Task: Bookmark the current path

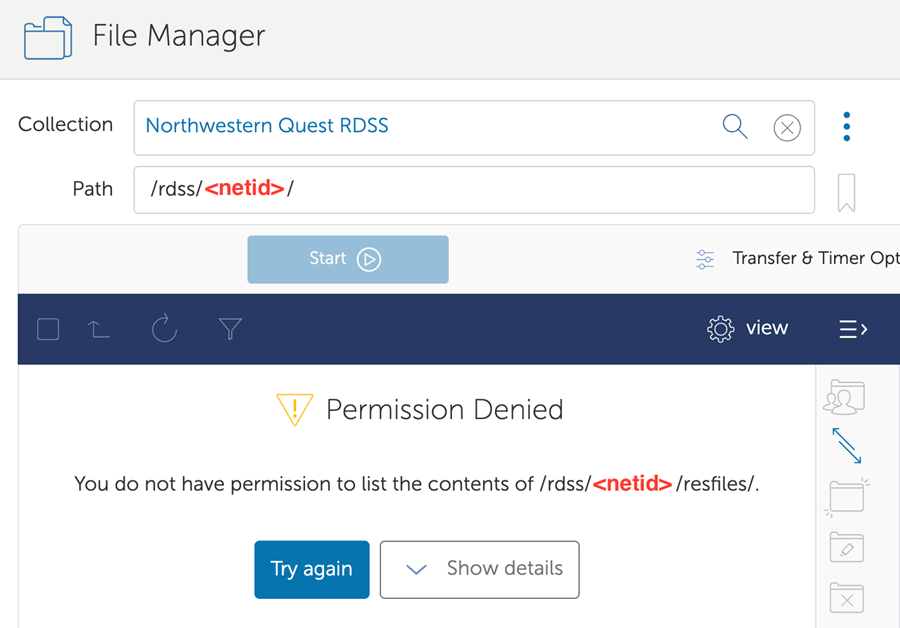Action: 846,192
